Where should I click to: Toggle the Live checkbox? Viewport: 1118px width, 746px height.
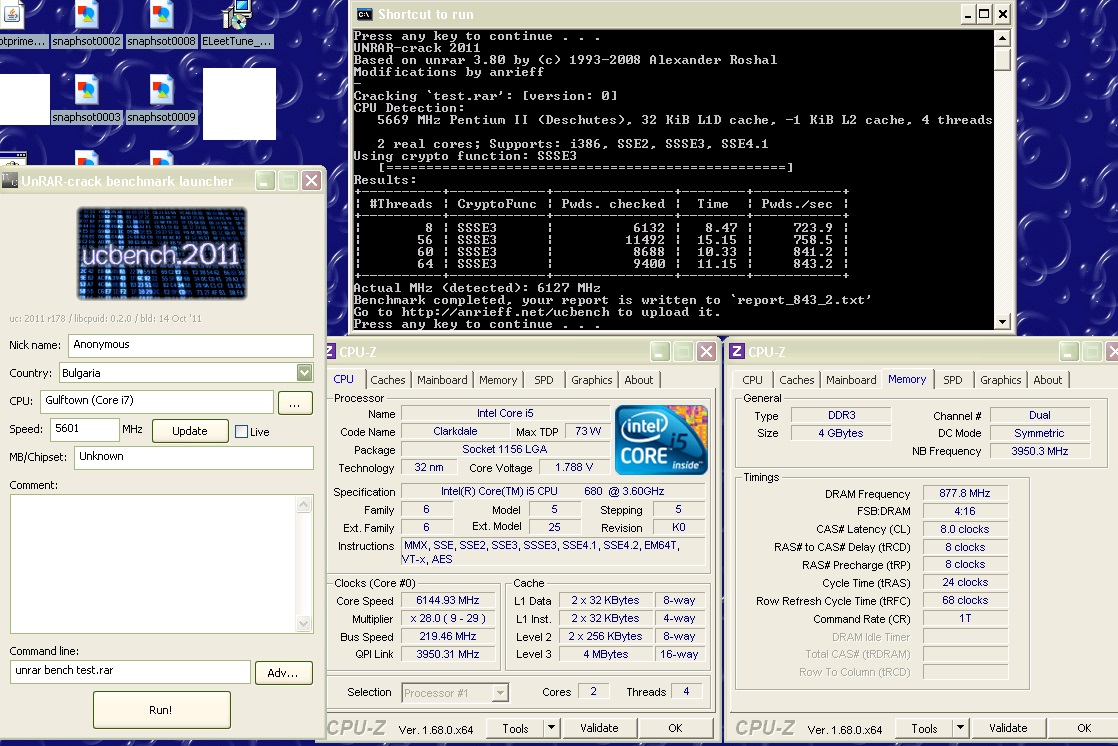(x=242, y=431)
